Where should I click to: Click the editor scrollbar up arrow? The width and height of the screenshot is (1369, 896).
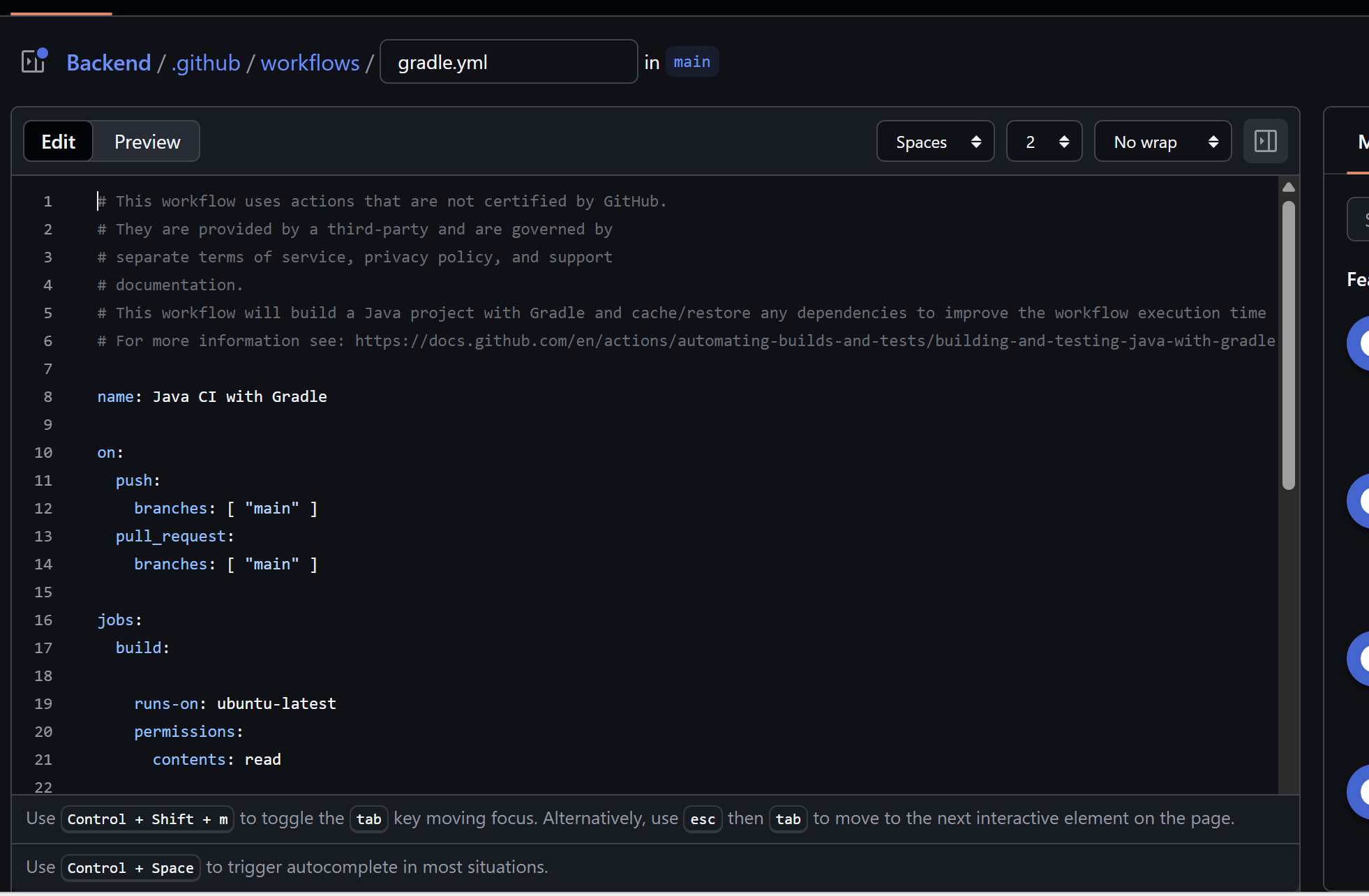(x=1289, y=187)
